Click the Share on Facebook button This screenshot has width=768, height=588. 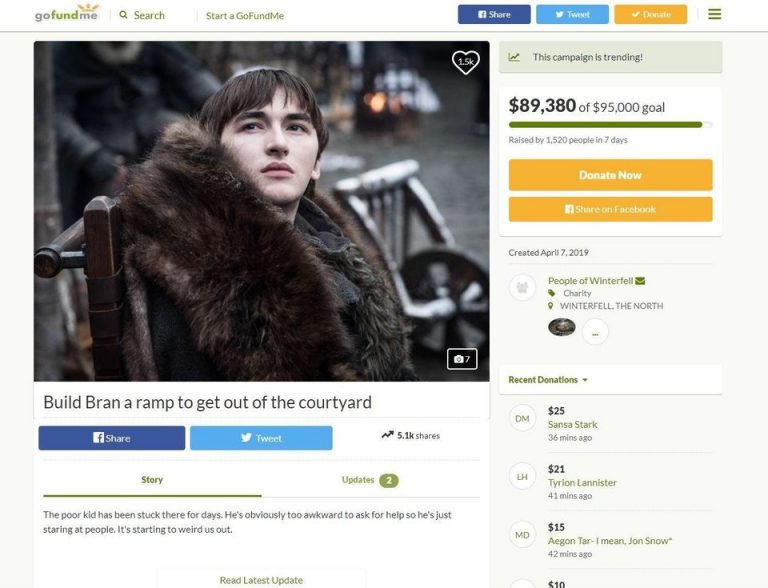click(x=610, y=209)
